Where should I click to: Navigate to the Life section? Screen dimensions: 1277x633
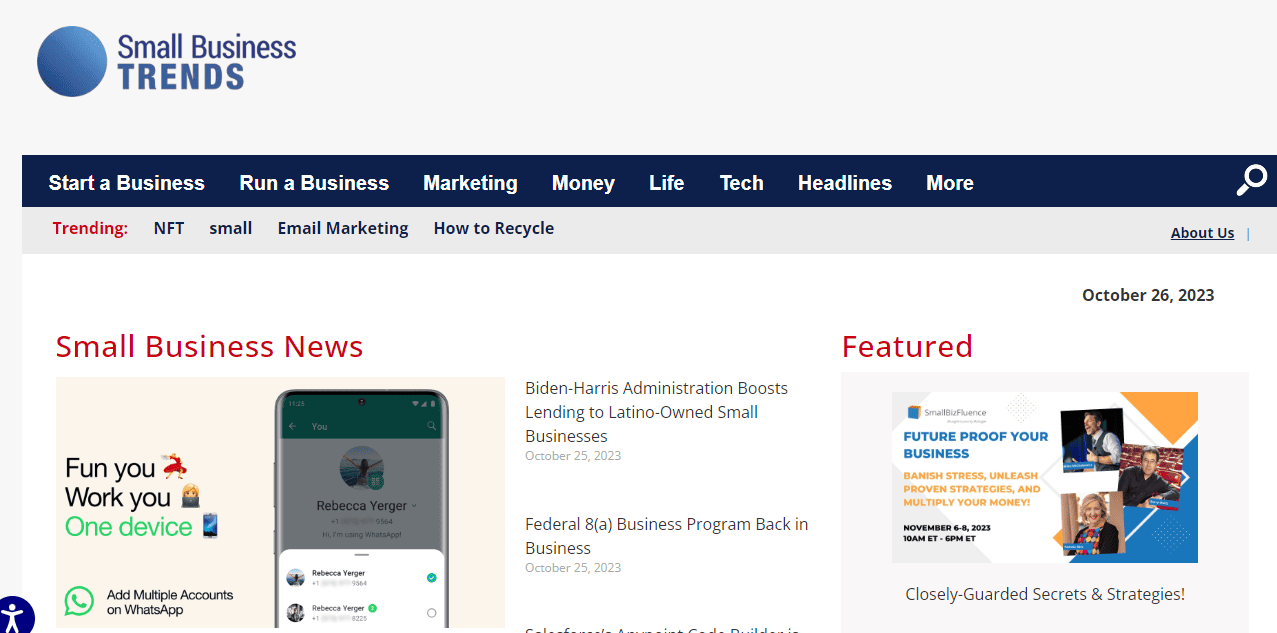coord(666,183)
